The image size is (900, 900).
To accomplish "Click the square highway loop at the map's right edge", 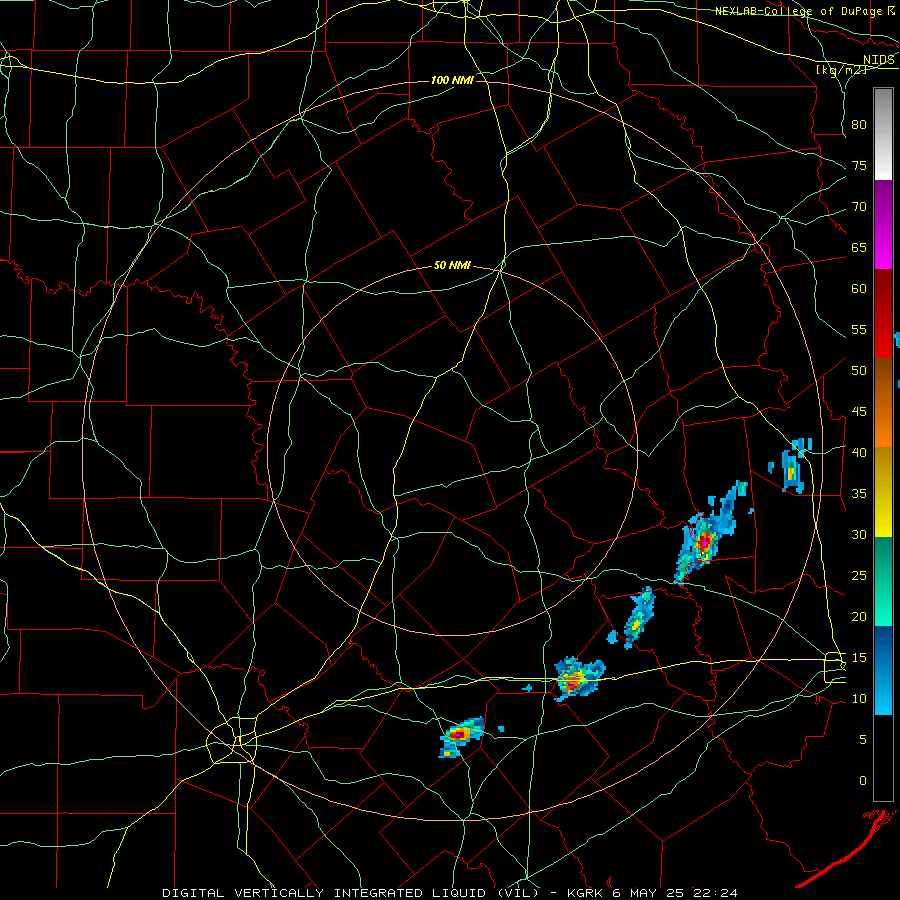I will tap(835, 668).
